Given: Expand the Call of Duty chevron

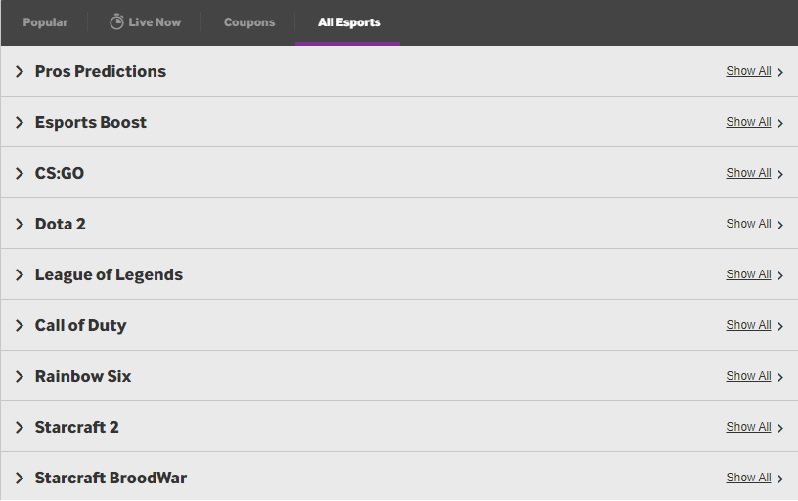Looking at the screenshot, I should tap(19, 325).
